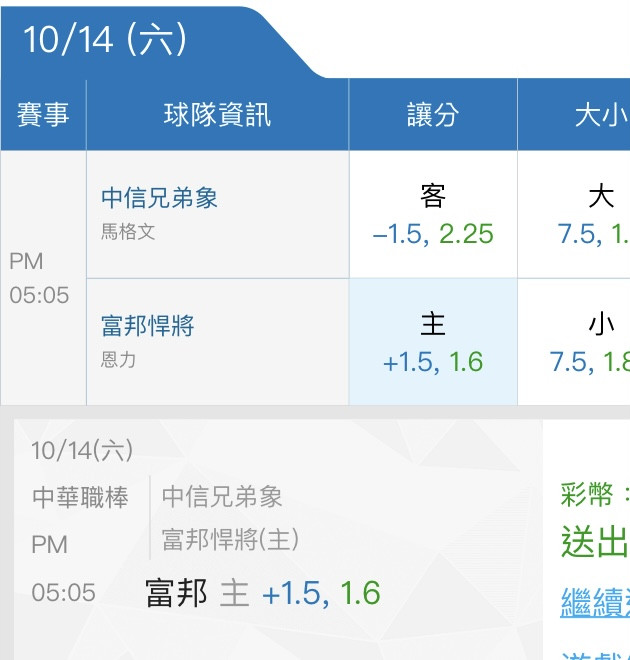This screenshot has width=630, height=660.
Task: Click the 讓分 column header
Action: (433, 114)
